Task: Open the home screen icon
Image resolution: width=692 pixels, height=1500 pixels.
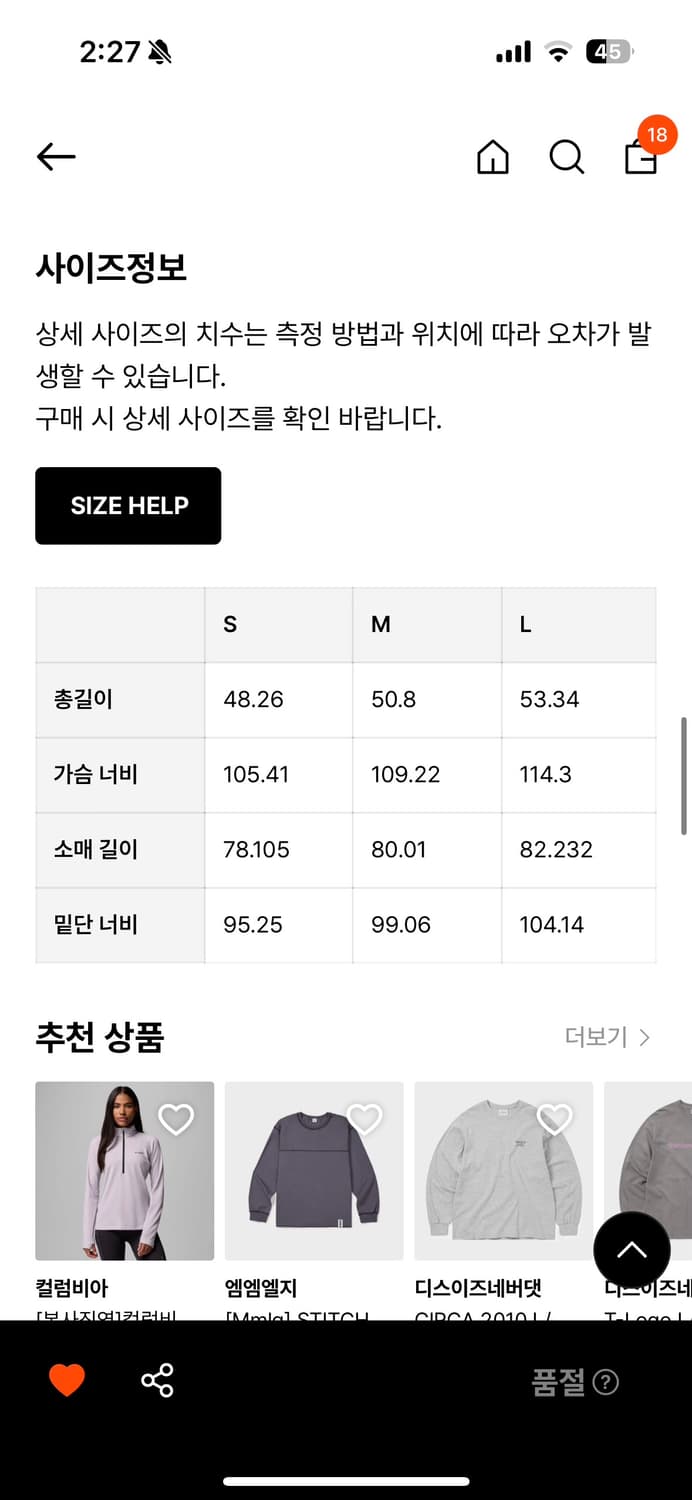Action: pos(493,157)
